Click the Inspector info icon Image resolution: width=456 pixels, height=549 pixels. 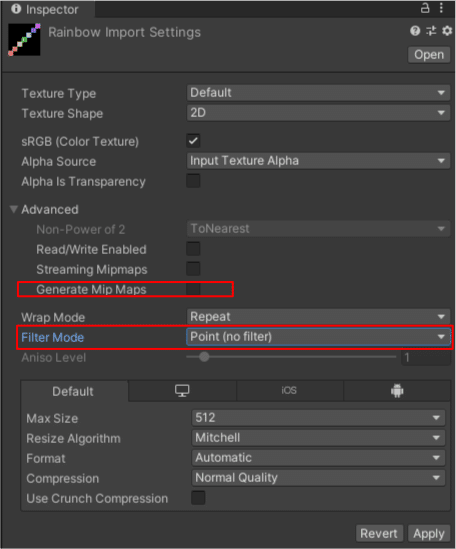click(x=16, y=9)
